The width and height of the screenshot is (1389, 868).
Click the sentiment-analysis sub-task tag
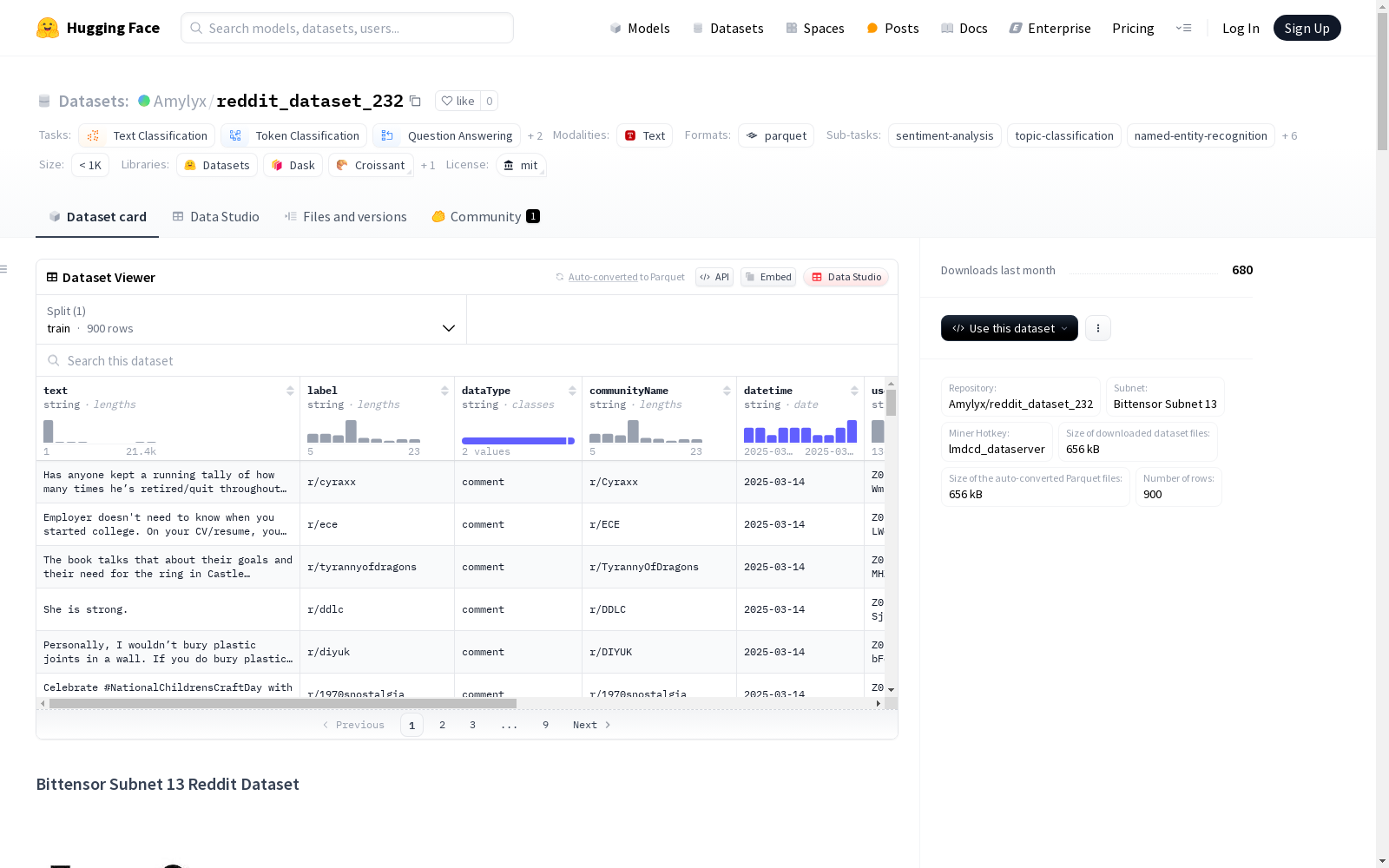(x=945, y=136)
